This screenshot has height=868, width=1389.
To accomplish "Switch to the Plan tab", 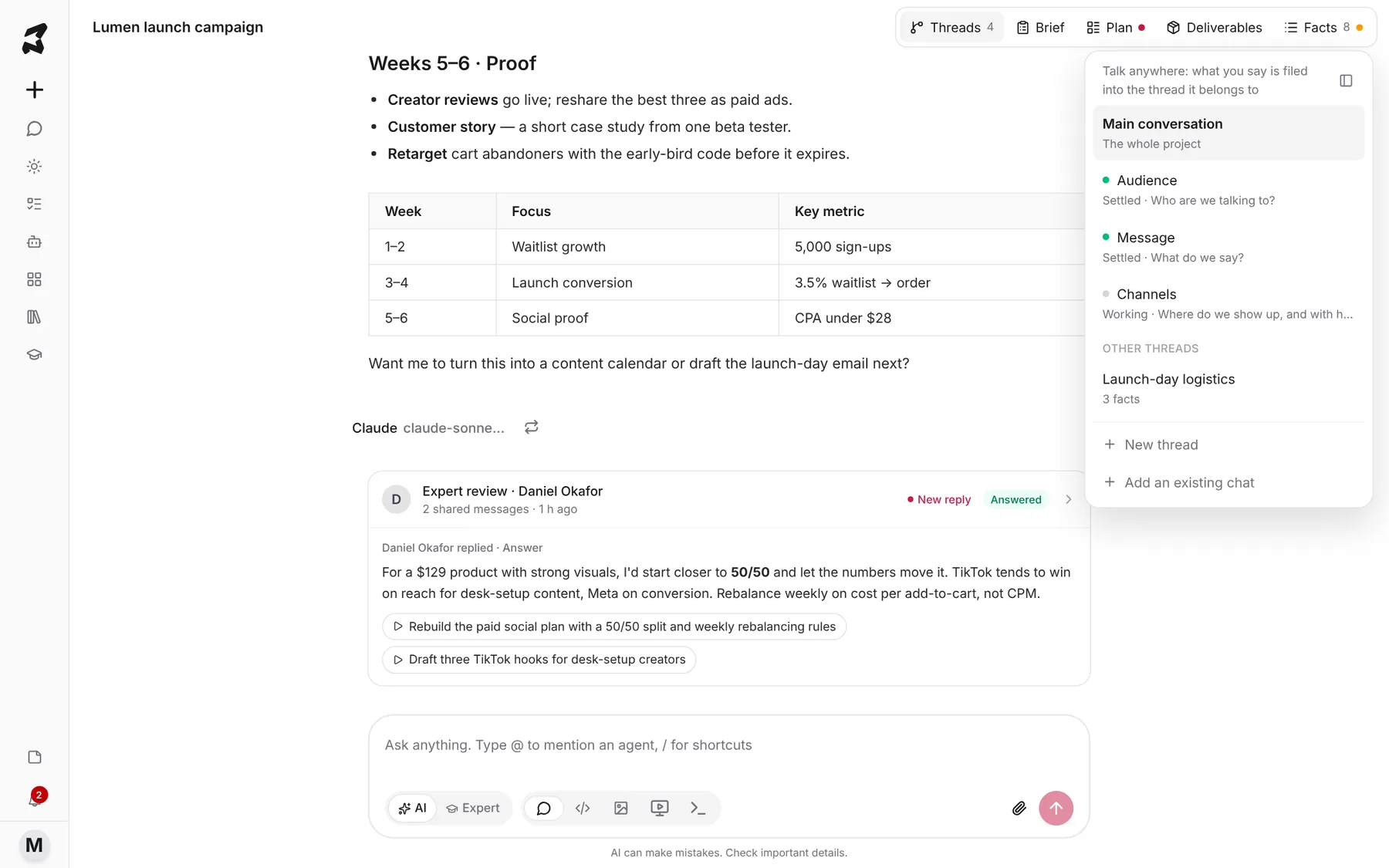I will click(x=1116, y=28).
